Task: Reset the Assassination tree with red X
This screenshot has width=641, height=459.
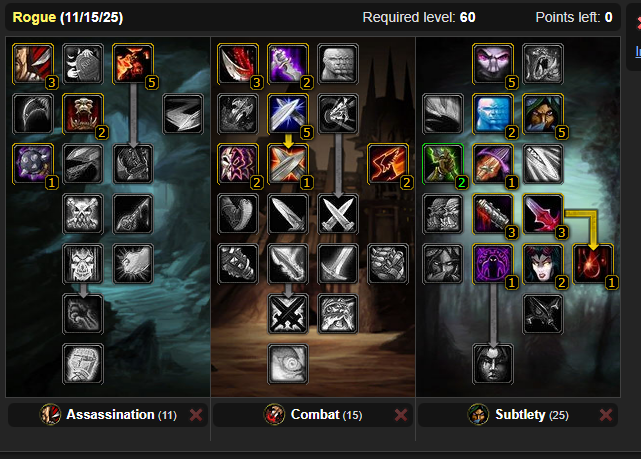Action: 196,415
